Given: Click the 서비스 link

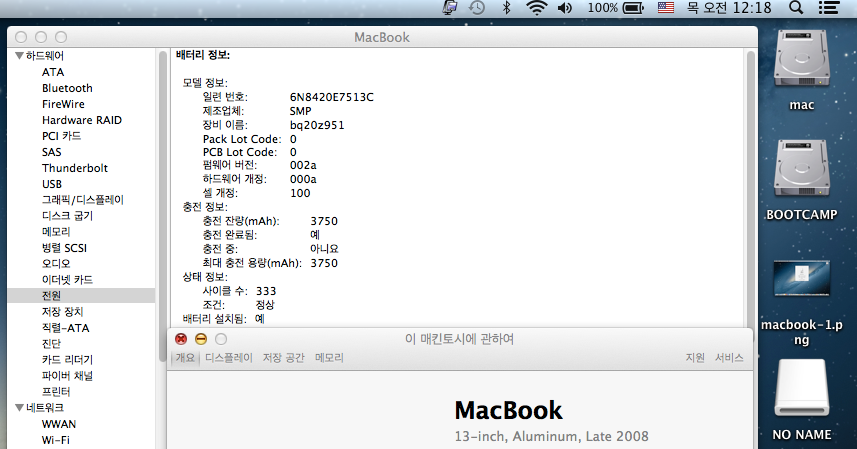Looking at the screenshot, I should coord(729,358).
